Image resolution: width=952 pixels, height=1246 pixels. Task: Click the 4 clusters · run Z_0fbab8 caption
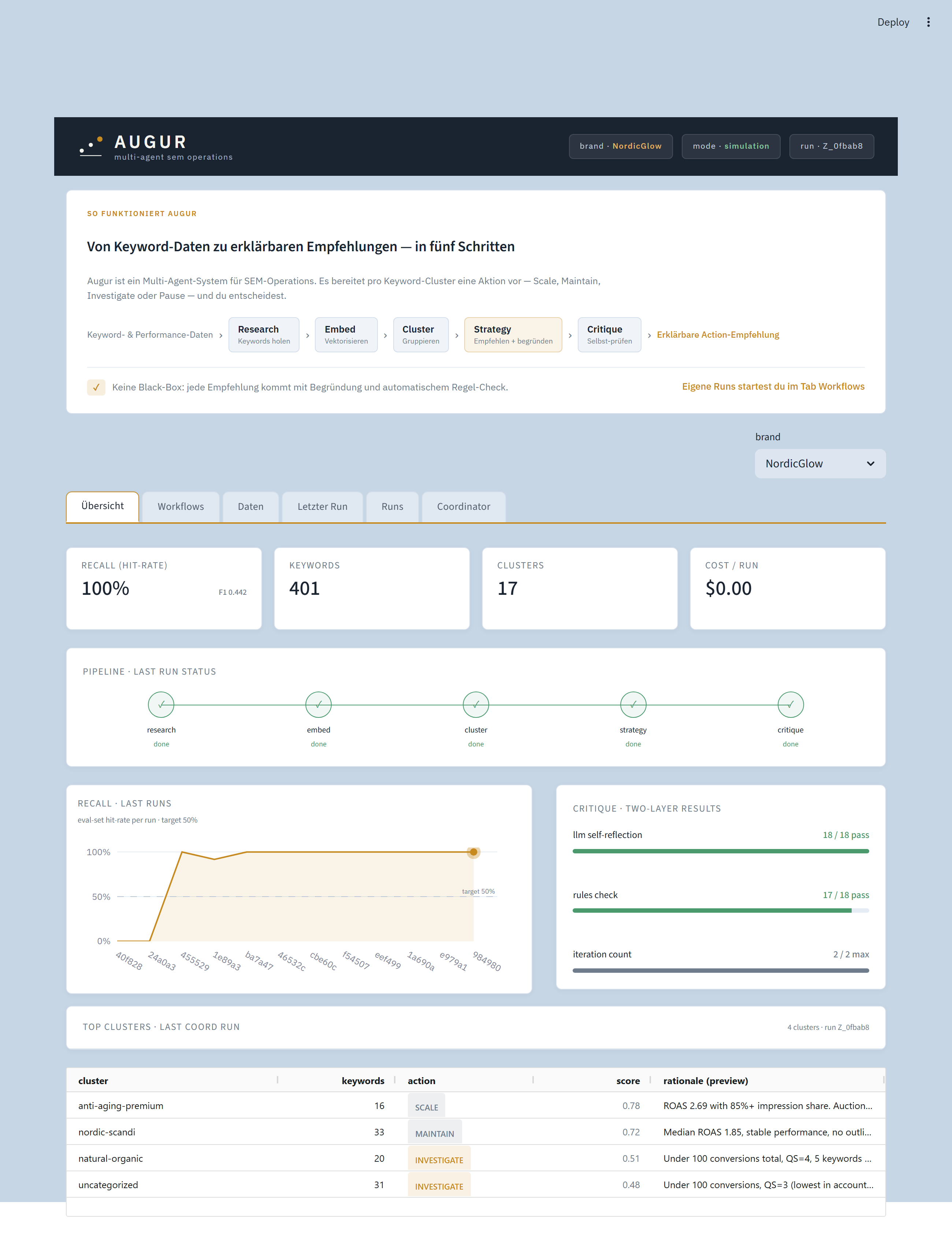pyautogui.click(x=828, y=1027)
